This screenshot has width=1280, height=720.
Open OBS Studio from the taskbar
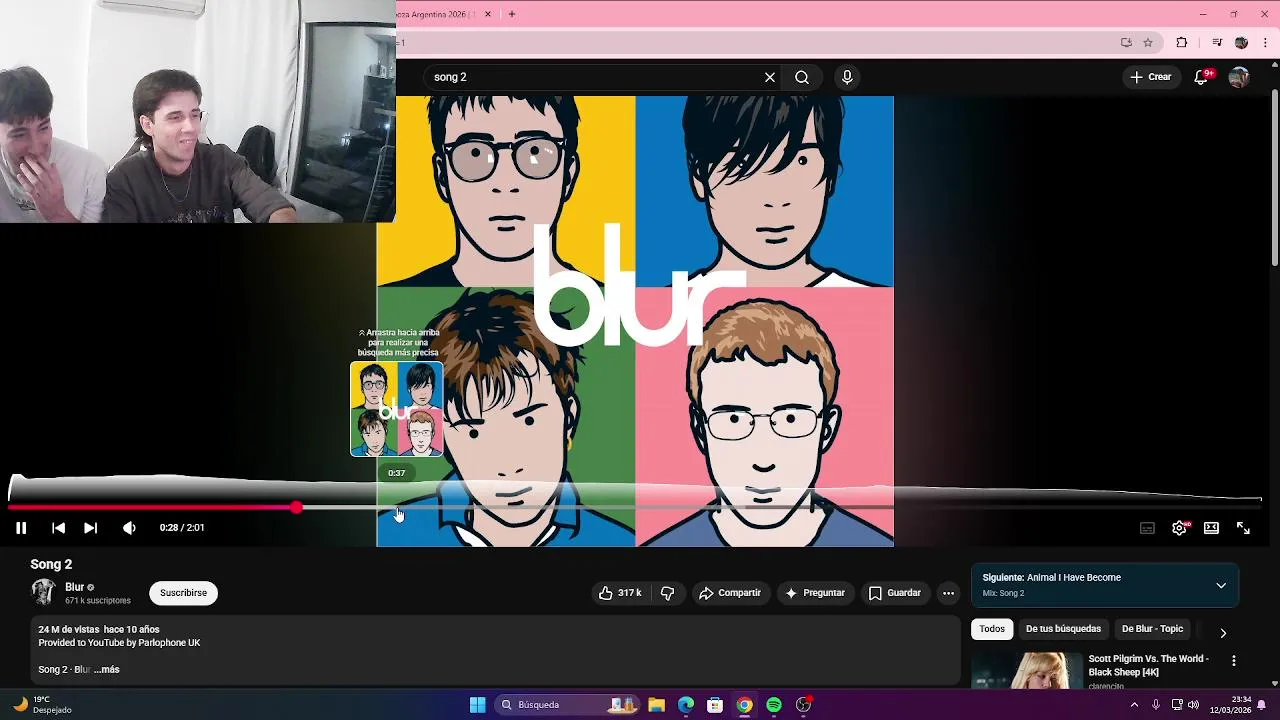pyautogui.click(x=803, y=705)
